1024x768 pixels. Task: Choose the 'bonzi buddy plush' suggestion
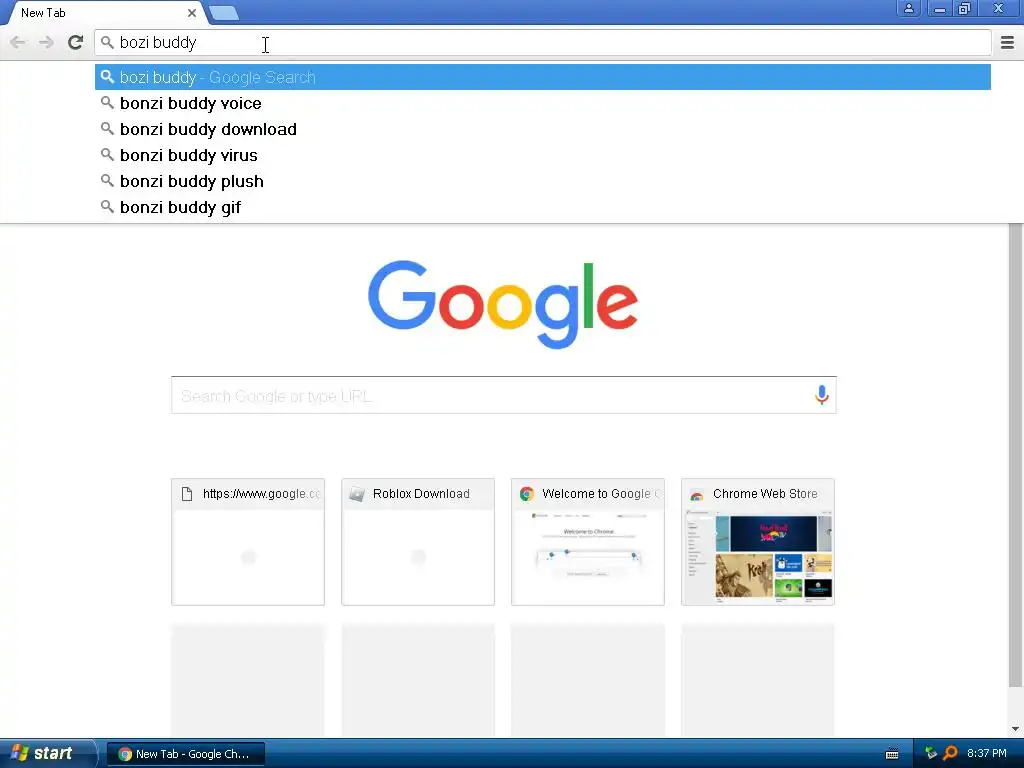(x=543, y=181)
